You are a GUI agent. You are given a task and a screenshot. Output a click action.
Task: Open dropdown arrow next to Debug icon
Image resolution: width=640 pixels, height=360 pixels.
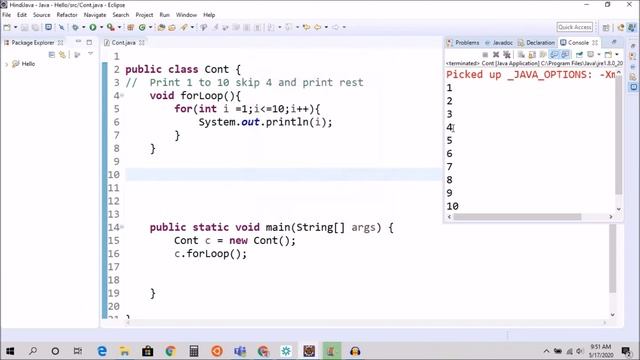coord(83,27)
